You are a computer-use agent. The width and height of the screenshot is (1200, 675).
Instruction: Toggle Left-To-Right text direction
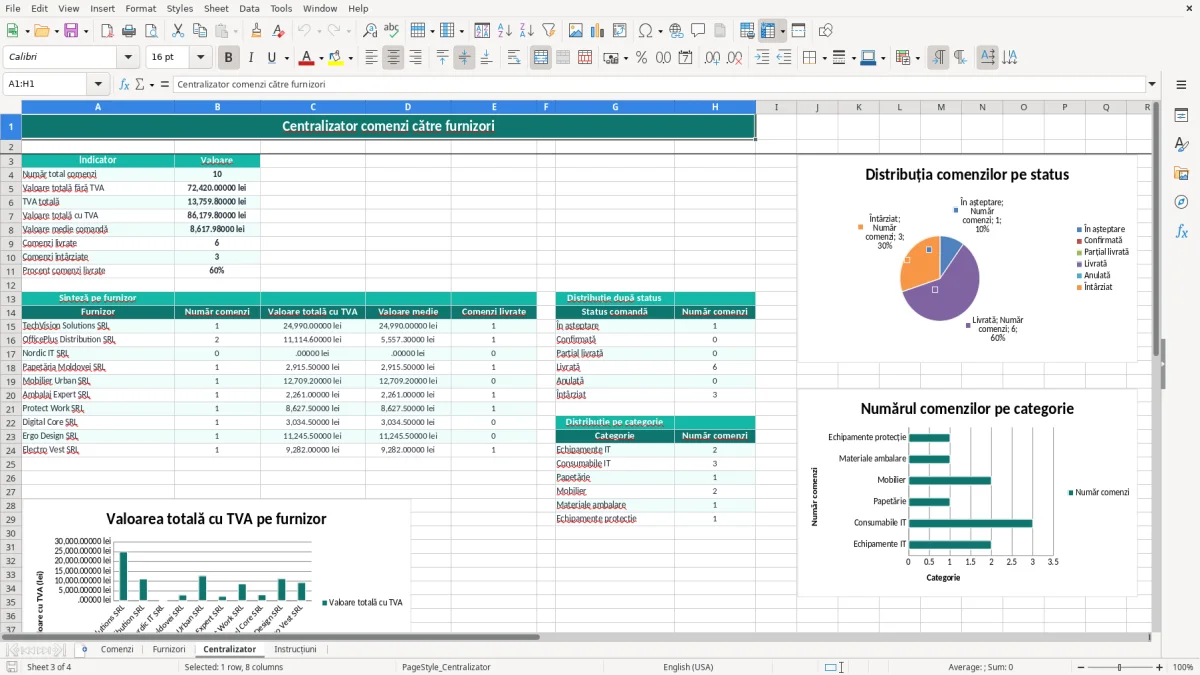click(938, 58)
